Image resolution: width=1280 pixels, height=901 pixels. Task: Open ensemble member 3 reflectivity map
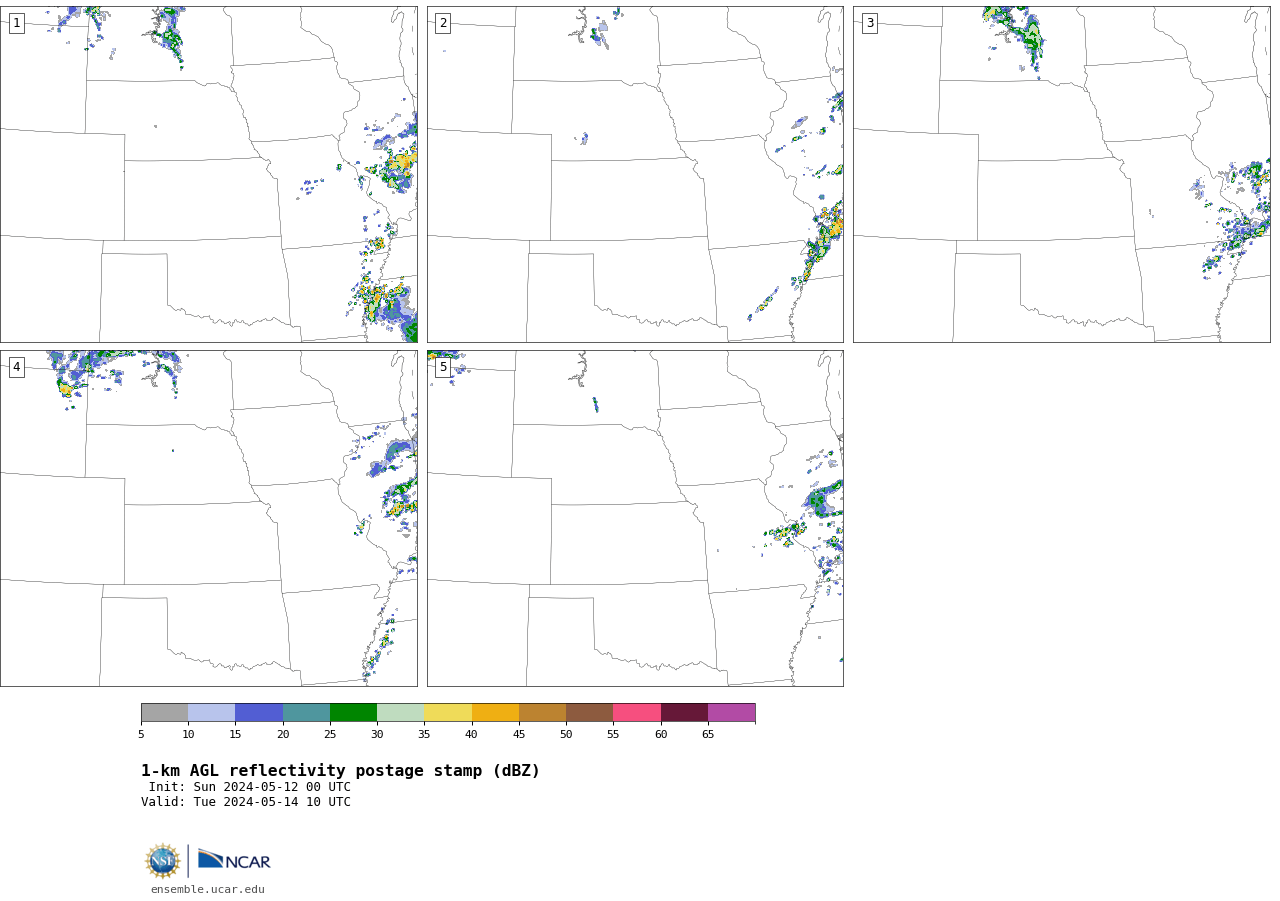pos(1061,174)
